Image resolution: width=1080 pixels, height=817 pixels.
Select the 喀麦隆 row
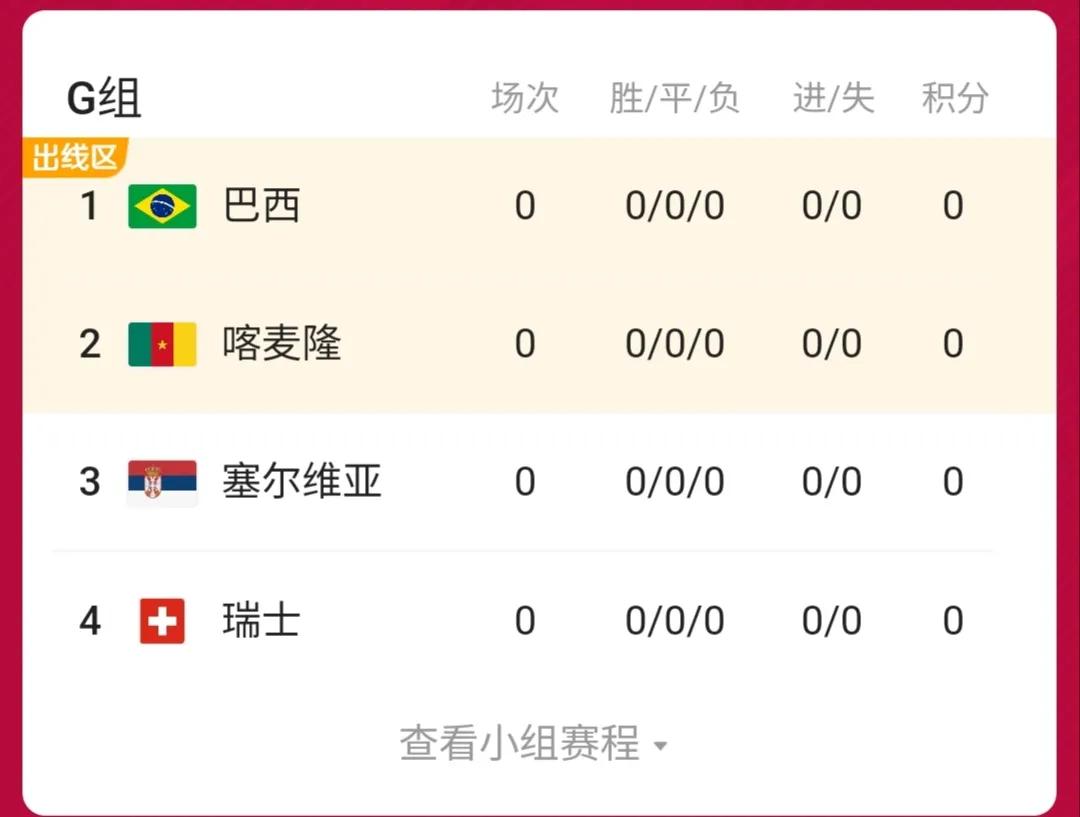[281, 343]
